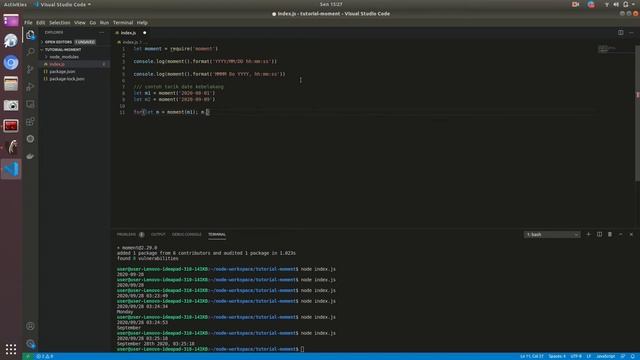The height and width of the screenshot is (360, 640).
Task: Open Source Control view in activity bar
Action: pos(30,69)
